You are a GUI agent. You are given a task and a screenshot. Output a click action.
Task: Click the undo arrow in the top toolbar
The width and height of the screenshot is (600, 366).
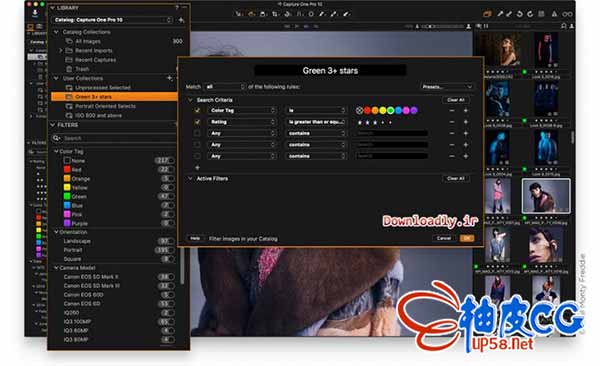[x=520, y=14]
